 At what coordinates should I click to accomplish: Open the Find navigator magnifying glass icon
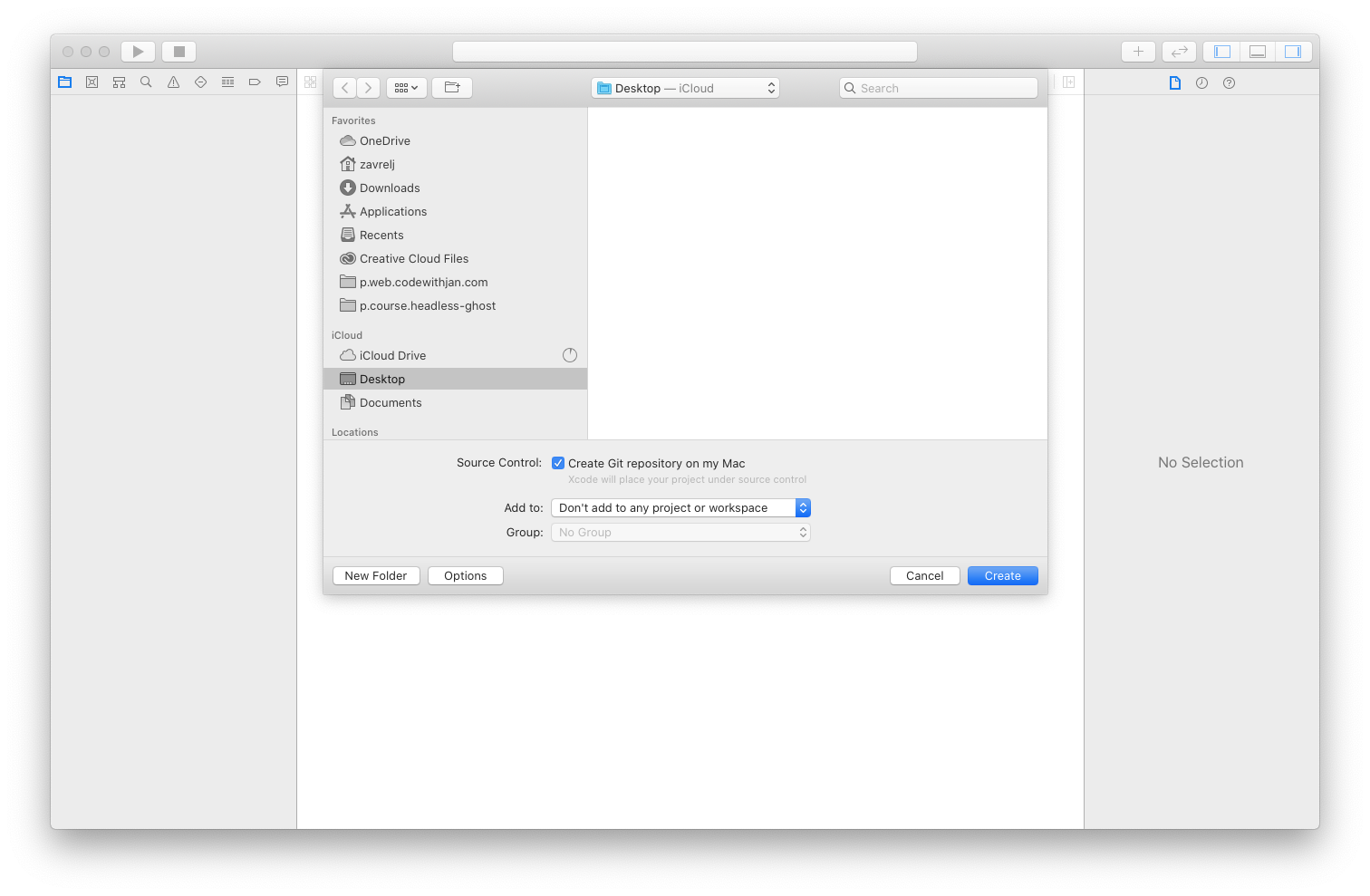pos(146,82)
